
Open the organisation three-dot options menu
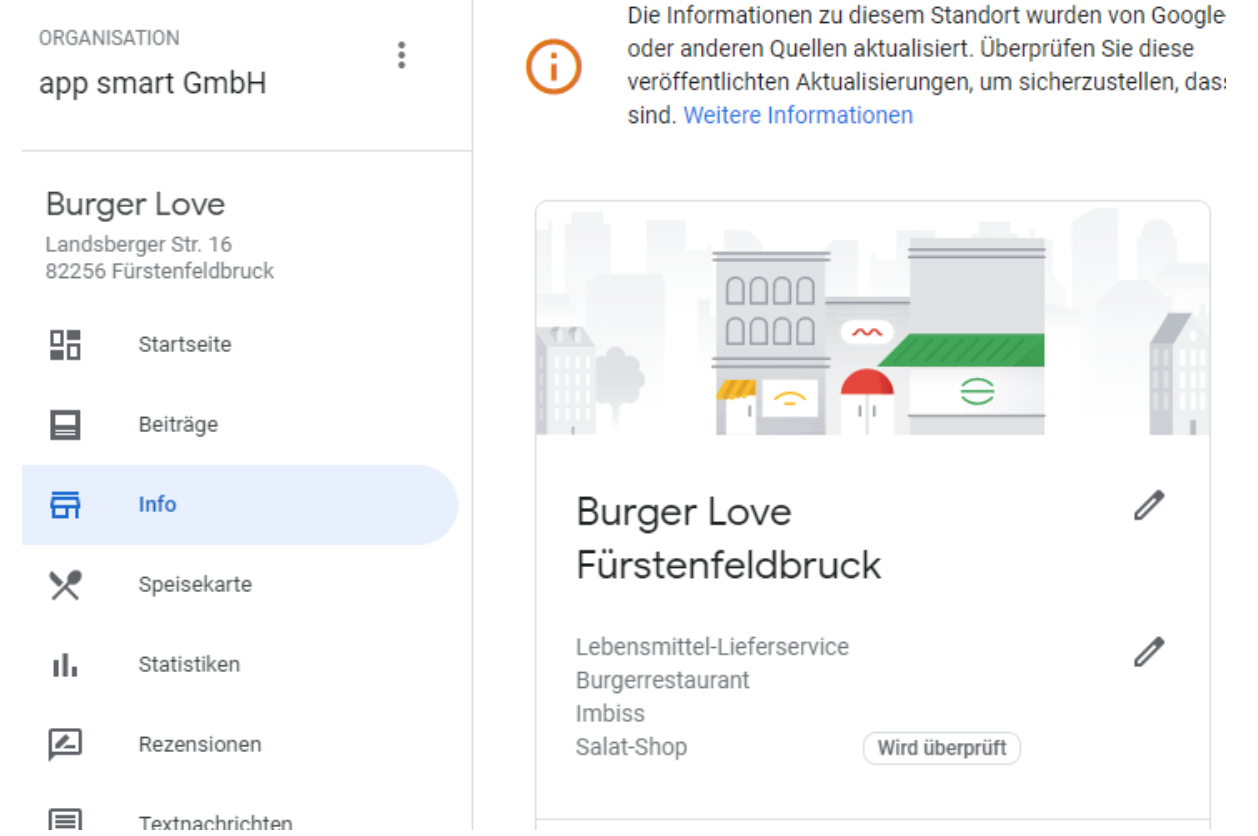pos(401,55)
